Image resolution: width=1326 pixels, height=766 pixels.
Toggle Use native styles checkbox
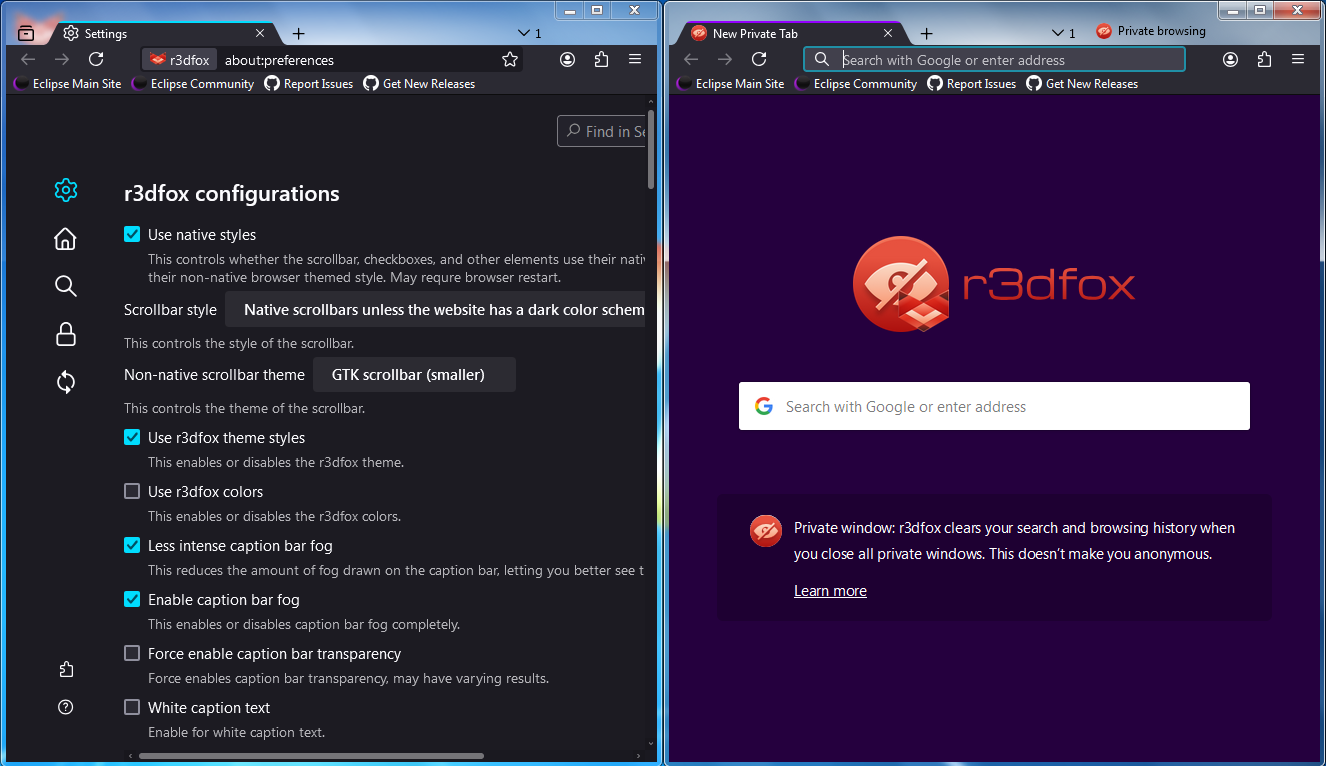coord(132,234)
